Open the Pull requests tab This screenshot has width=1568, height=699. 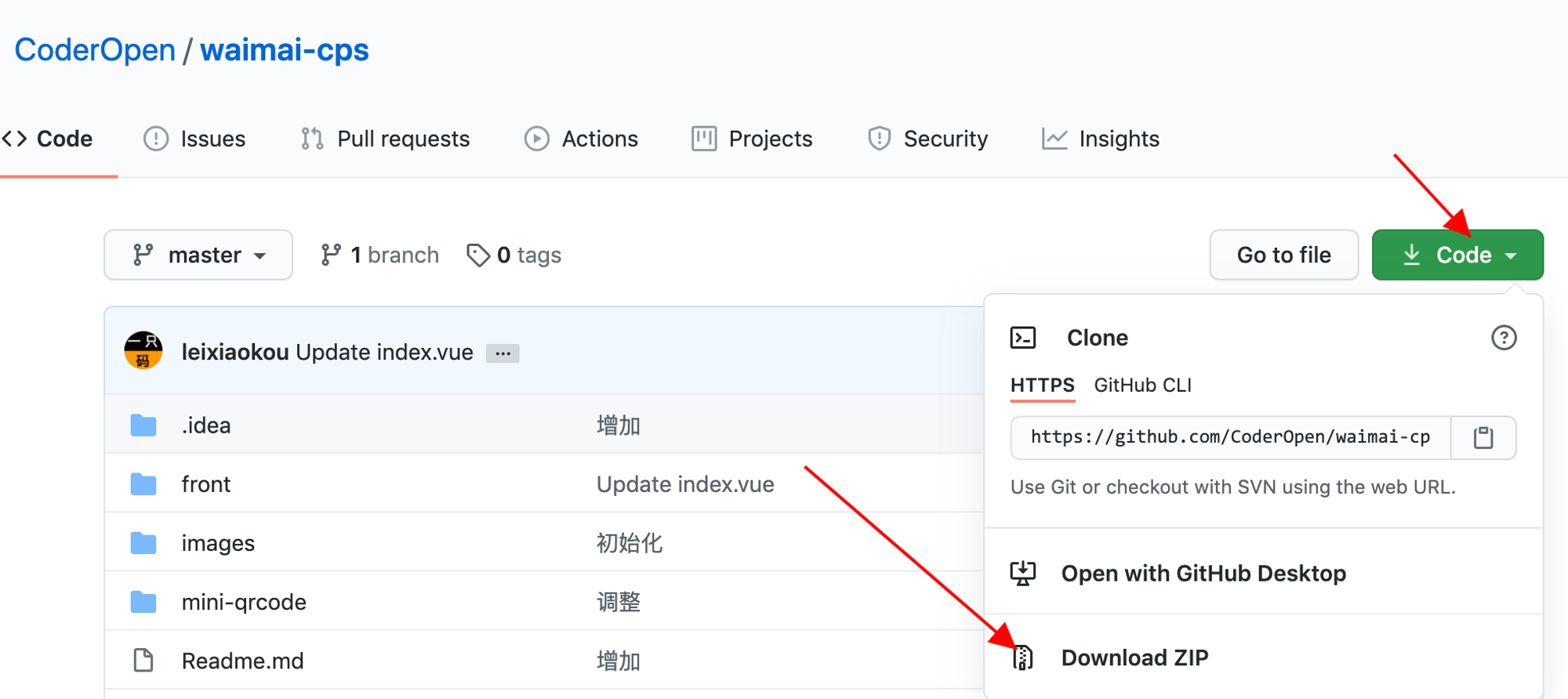pyautogui.click(x=385, y=139)
